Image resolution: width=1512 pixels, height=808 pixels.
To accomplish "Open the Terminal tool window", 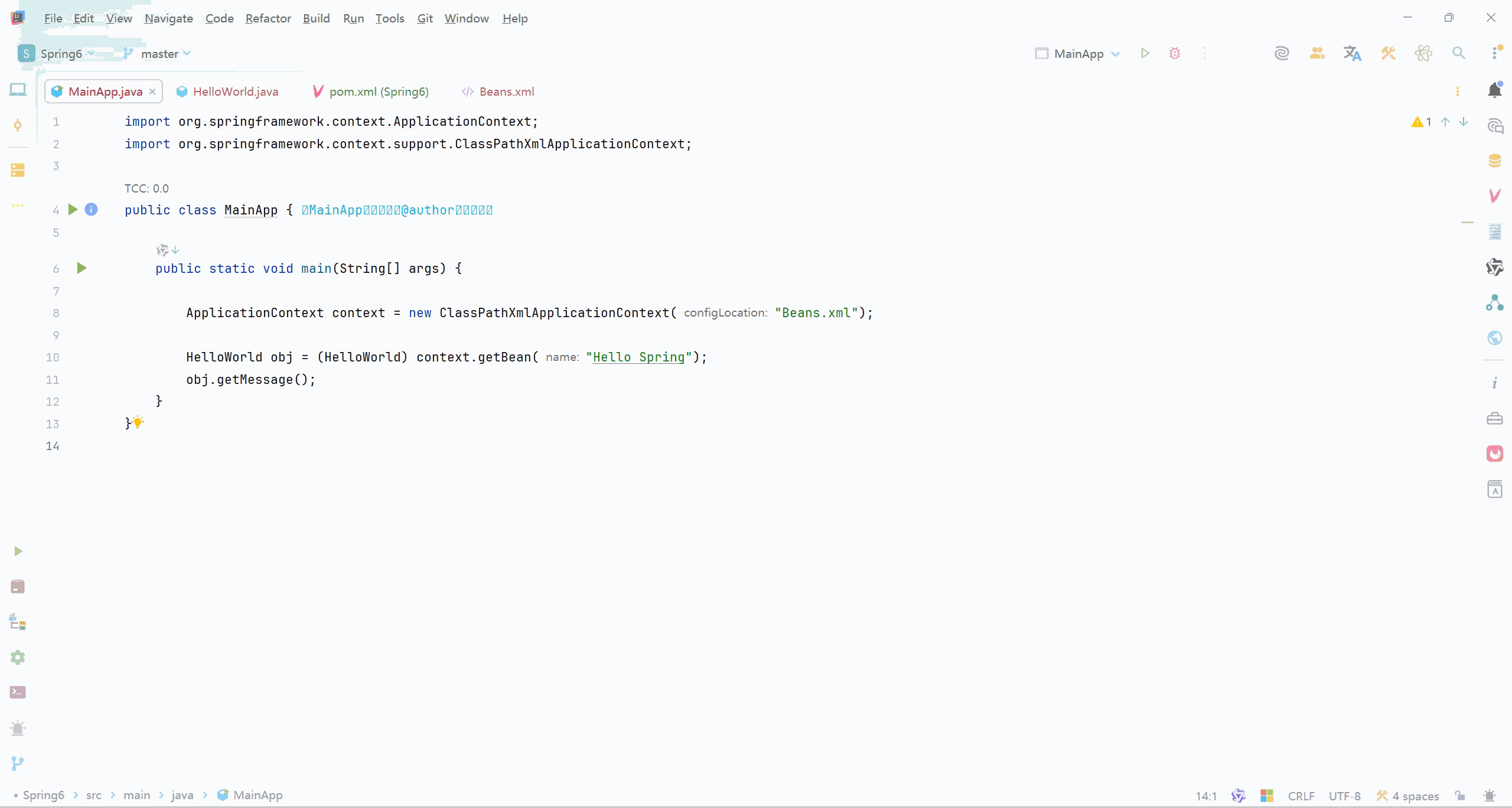I will 18,692.
